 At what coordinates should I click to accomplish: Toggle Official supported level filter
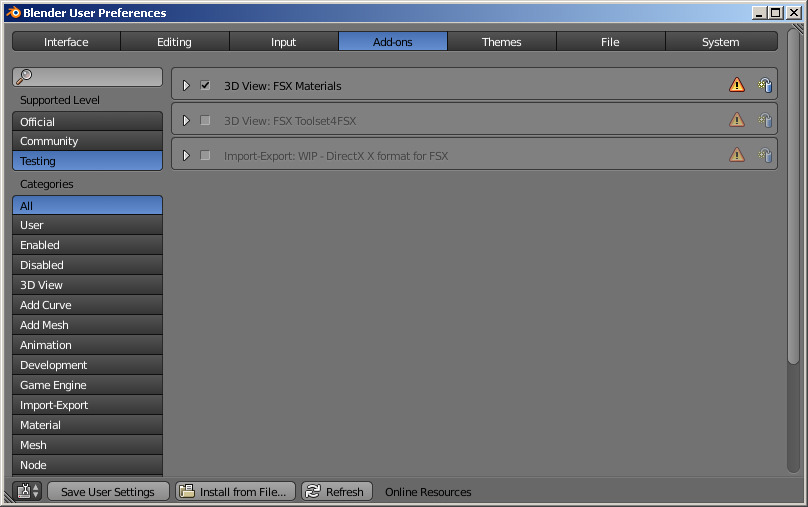(87, 122)
